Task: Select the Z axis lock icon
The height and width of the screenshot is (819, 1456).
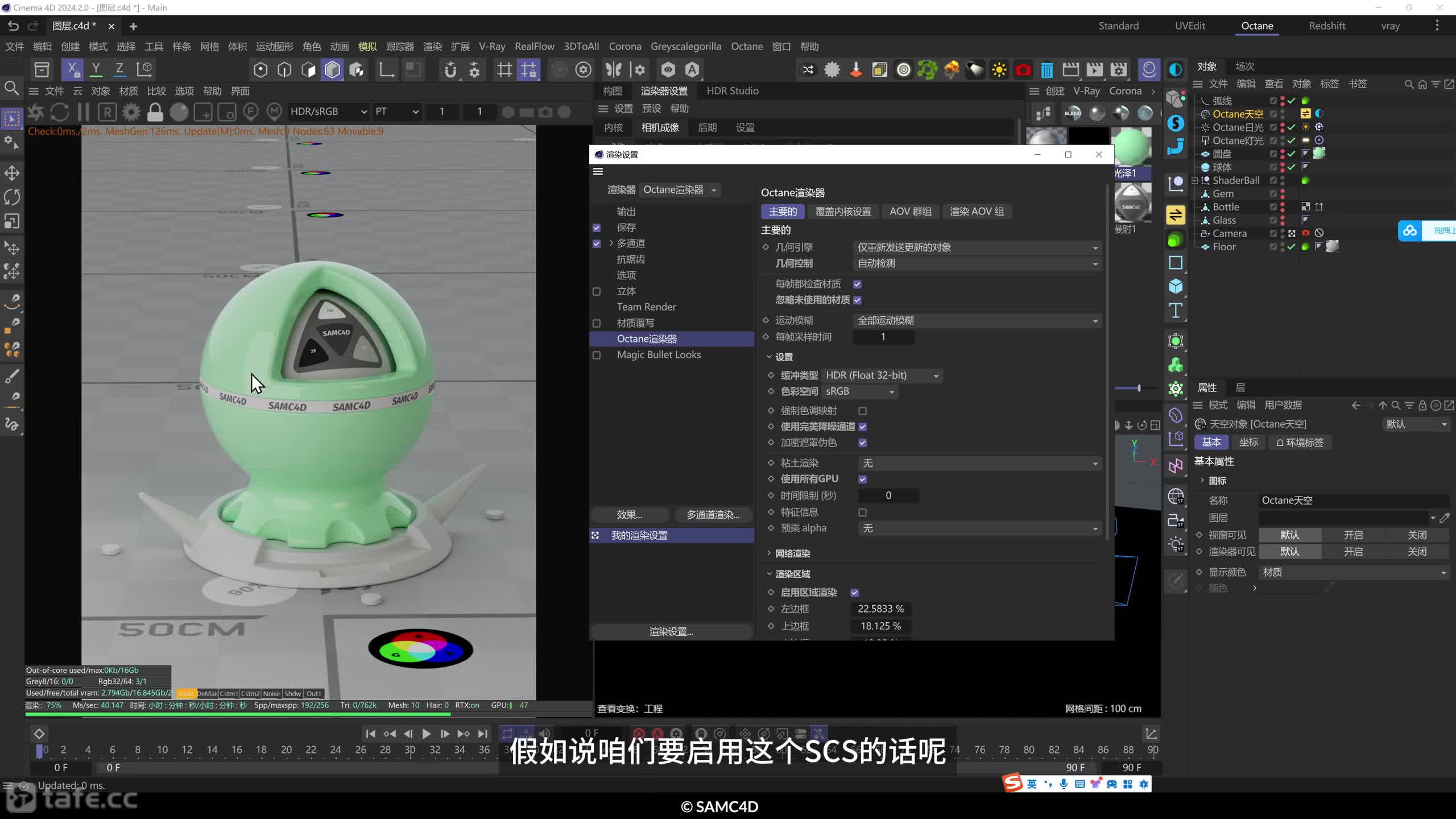Action: coord(119,69)
